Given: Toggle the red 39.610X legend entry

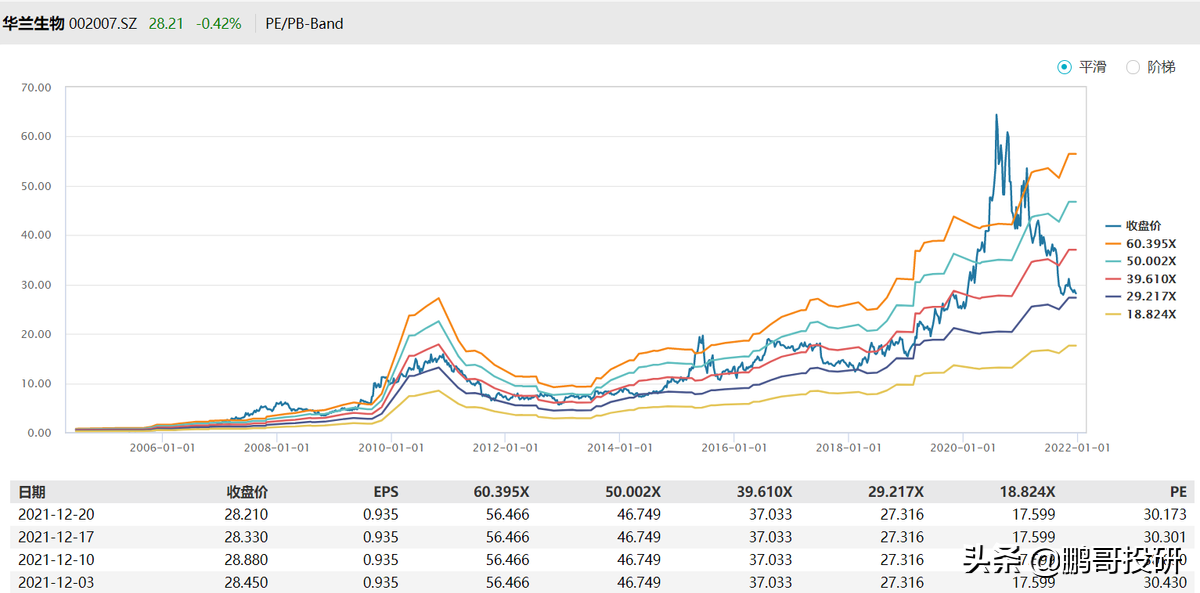Looking at the screenshot, I should pos(1141,279).
